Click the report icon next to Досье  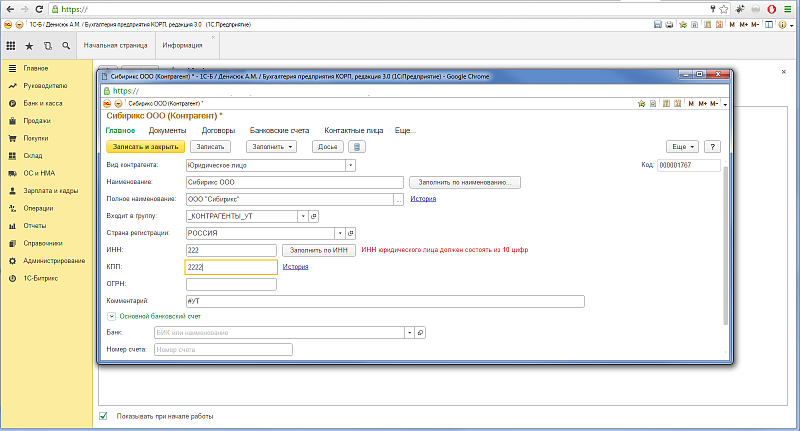[x=357, y=147]
